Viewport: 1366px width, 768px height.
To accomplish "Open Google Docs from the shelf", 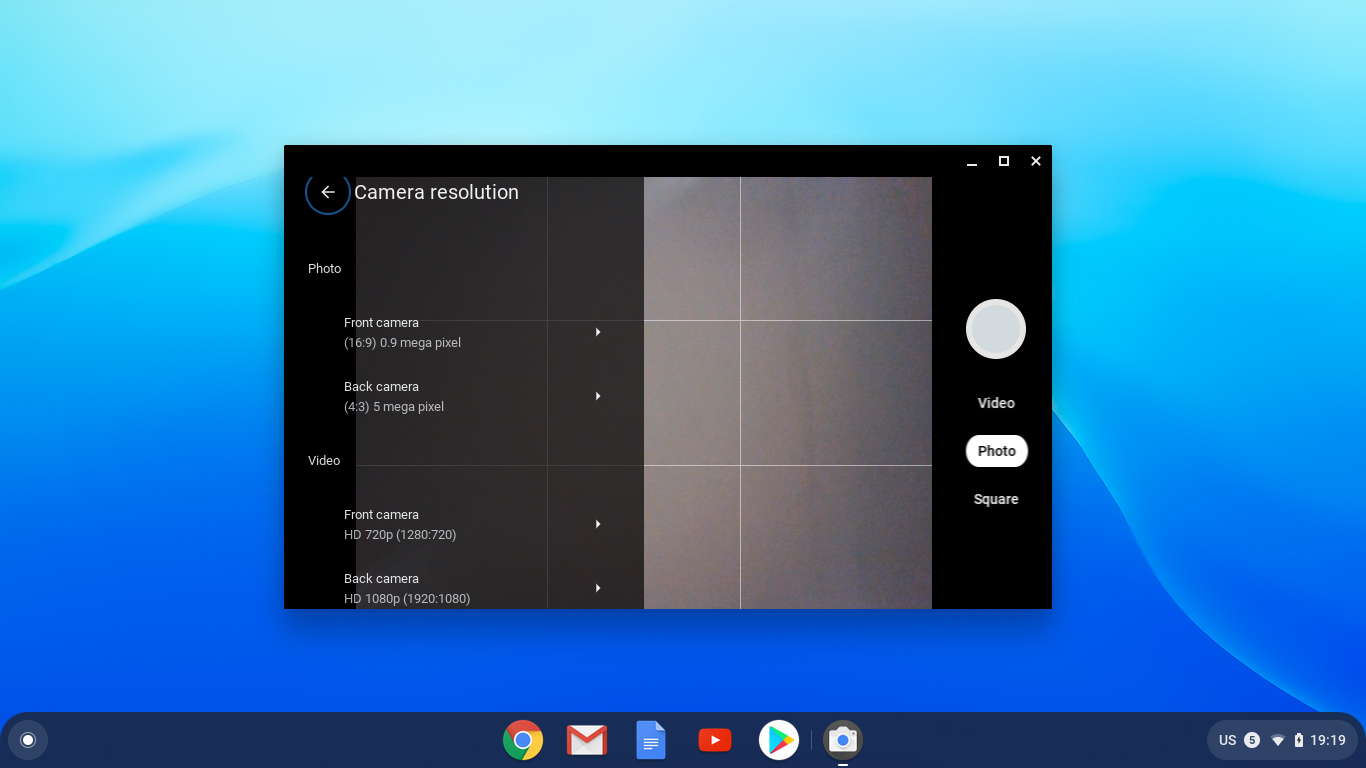I will (x=651, y=740).
